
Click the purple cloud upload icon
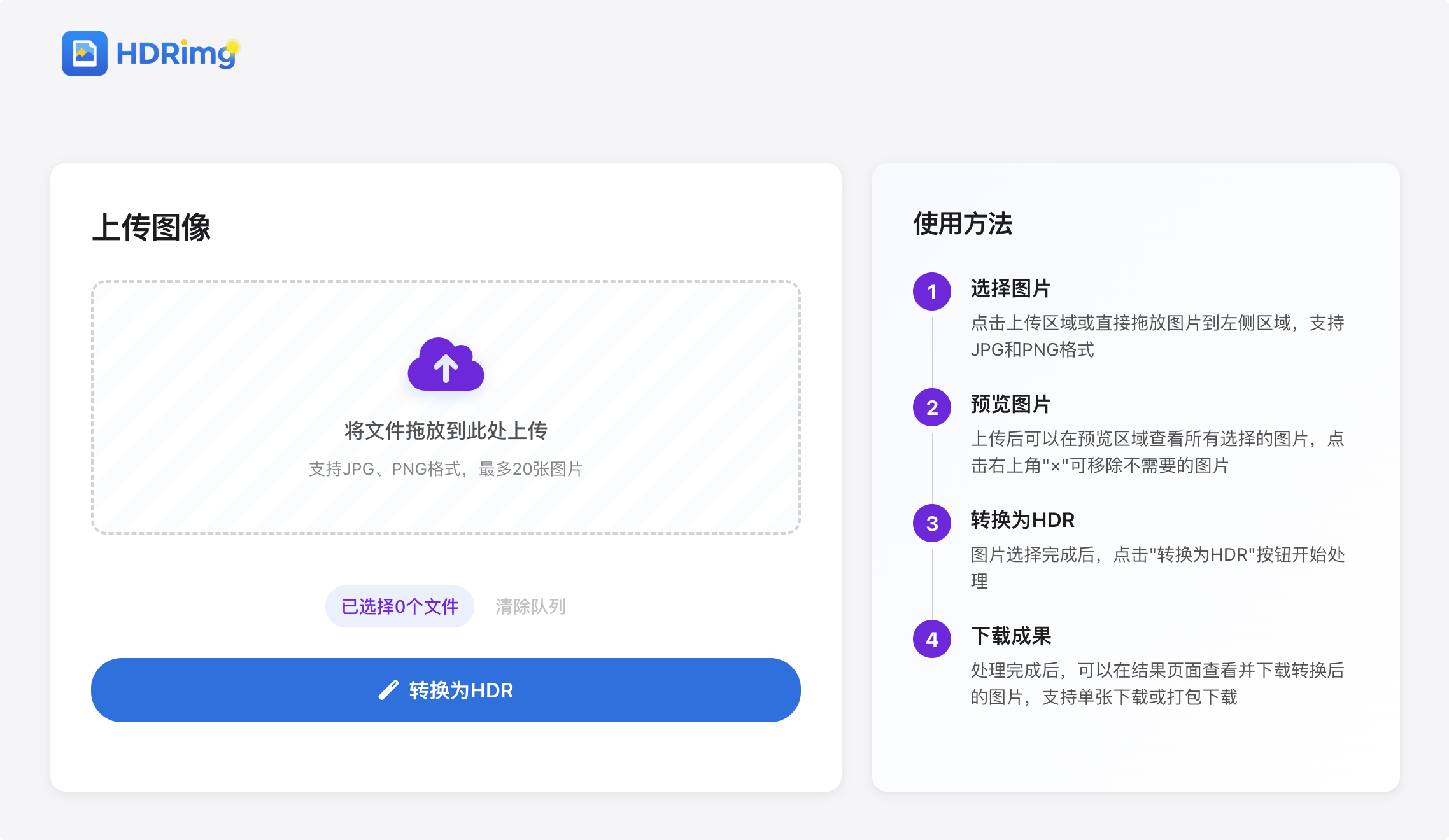(x=446, y=365)
